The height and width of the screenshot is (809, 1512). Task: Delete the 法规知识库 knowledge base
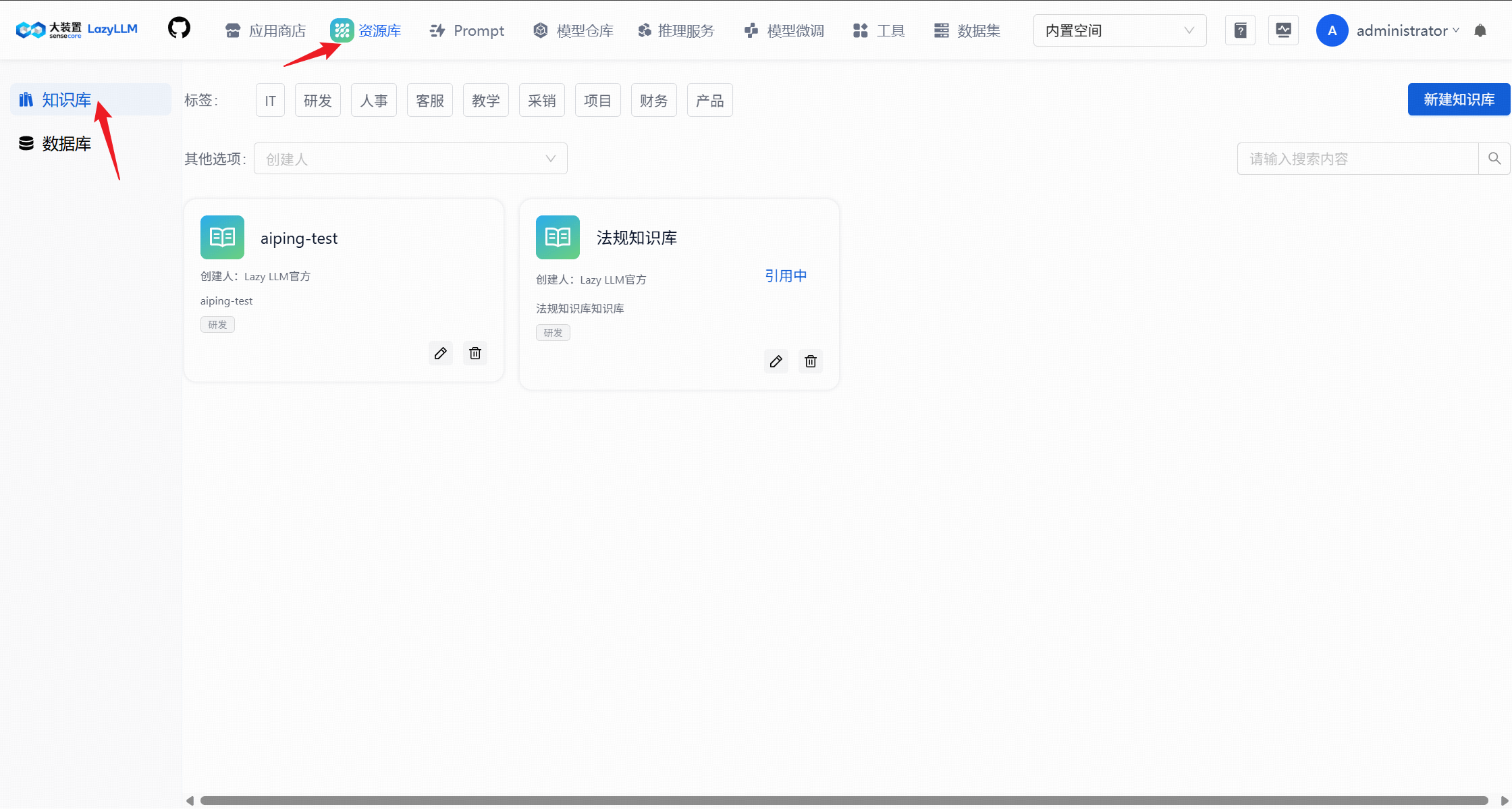(x=810, y=361)
